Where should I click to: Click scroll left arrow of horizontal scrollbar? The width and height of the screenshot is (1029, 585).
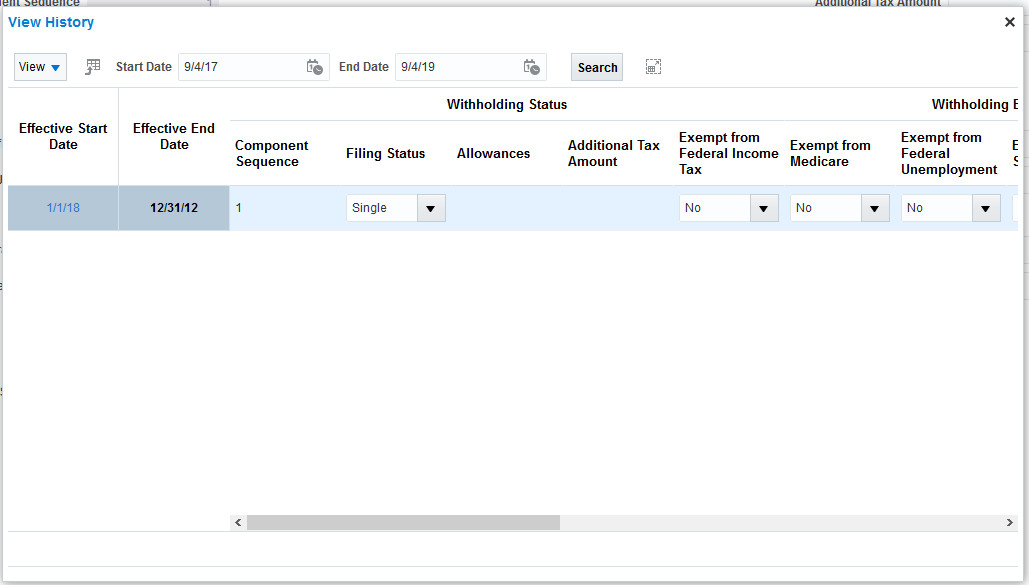238,523
